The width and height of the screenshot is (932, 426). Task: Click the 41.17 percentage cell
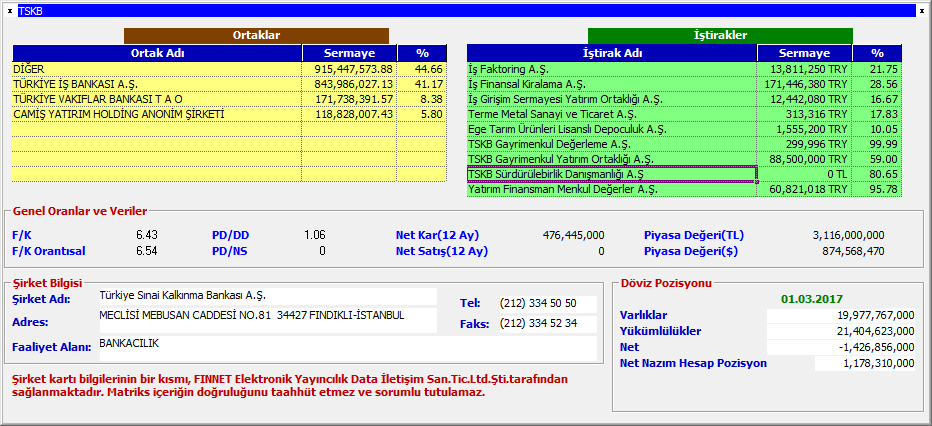click(x=422, y=84)
